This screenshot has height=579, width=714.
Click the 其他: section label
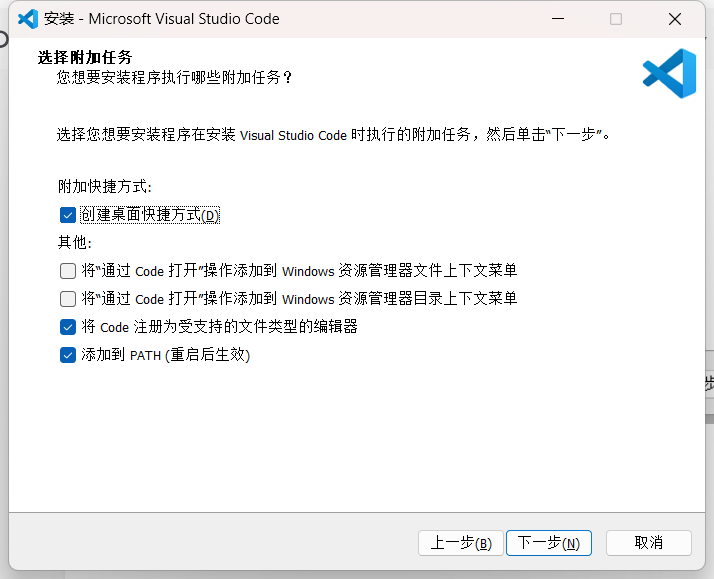tap(75, 243)
